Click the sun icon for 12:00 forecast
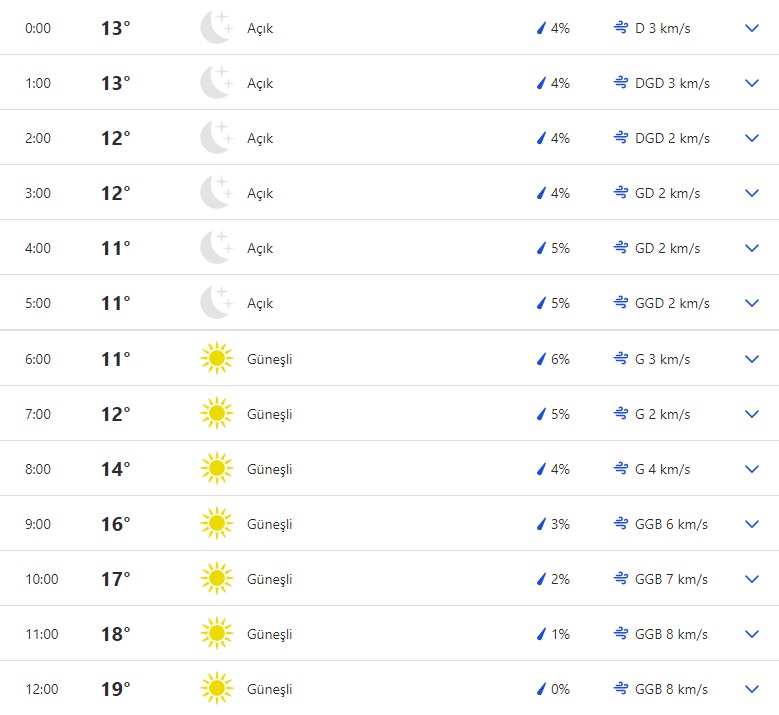Viewport: 779px width, 715px height. coord(216,689)
